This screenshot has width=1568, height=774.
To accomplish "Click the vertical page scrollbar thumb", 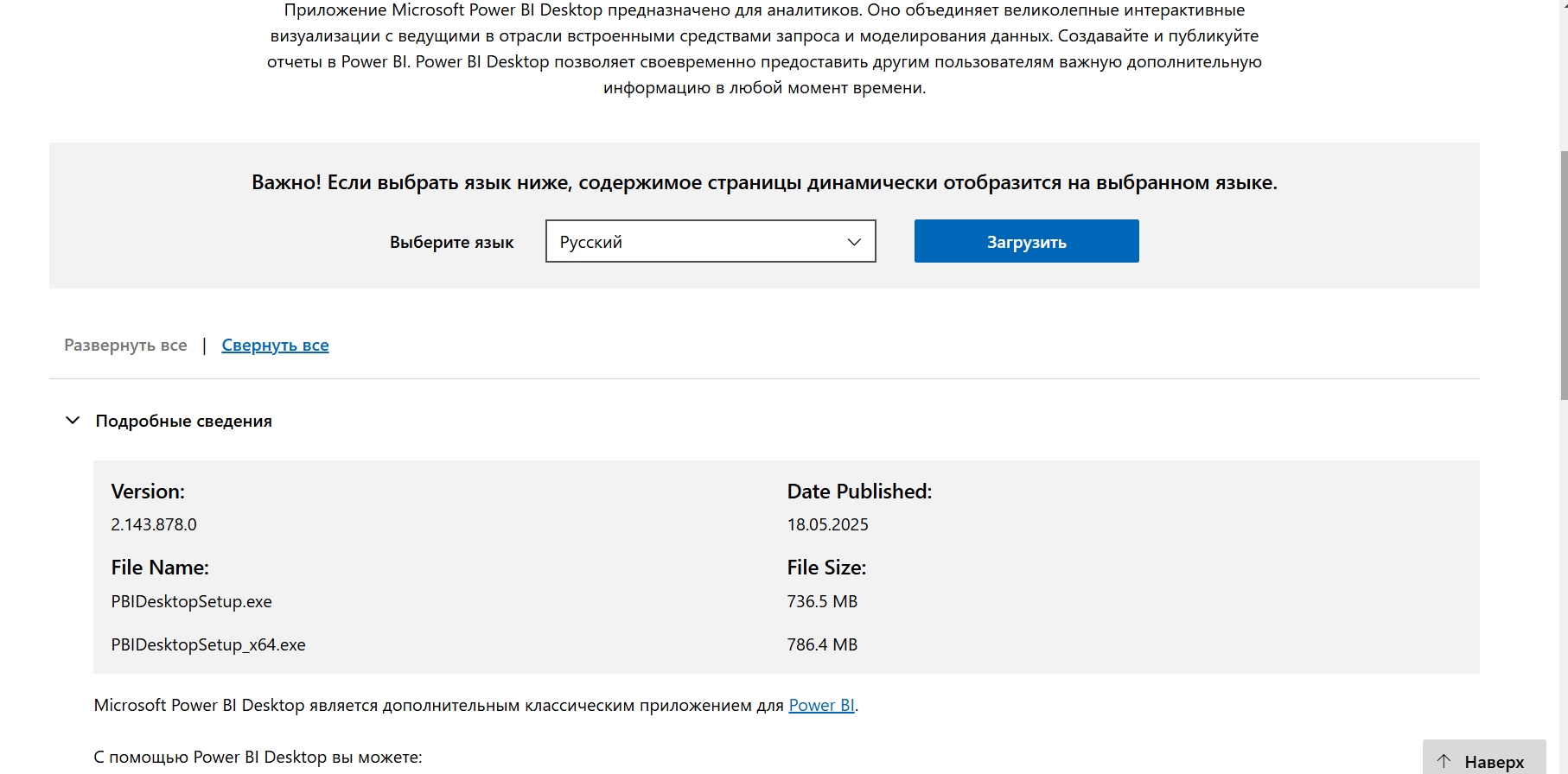I will 1564,275.
